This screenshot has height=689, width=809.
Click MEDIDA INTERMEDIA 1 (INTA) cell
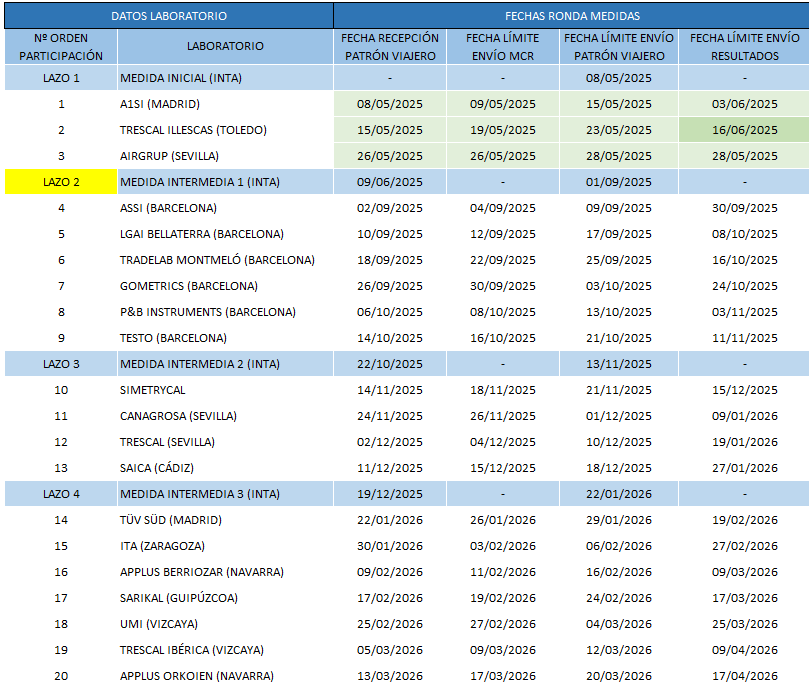coord(225,182)
